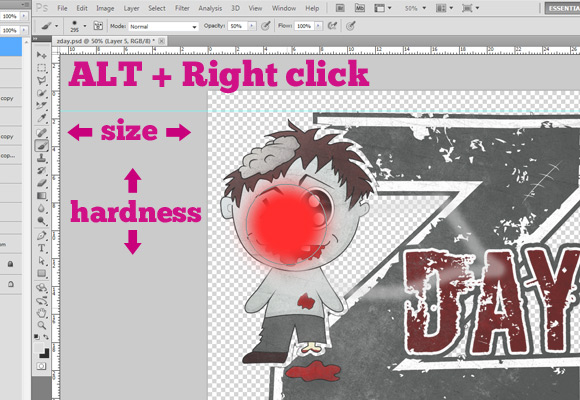The width and height of the screenshot is (580, 400).
Task: Select the Dodge tool
Action: (41, 221)
